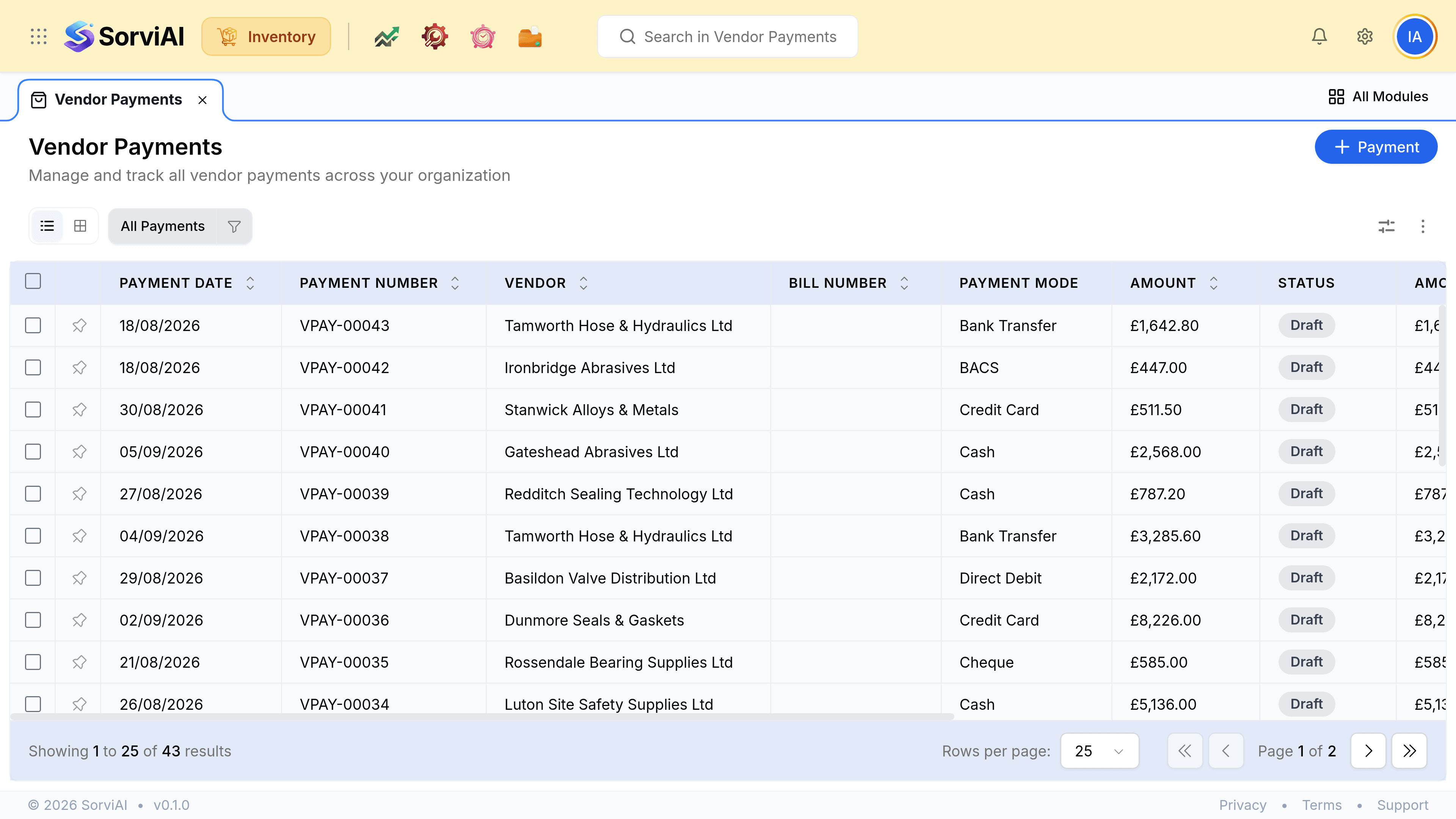The image size is (1456, 819).
Task: Open the Rows per page dropdown
Action: coord(1099,751)
